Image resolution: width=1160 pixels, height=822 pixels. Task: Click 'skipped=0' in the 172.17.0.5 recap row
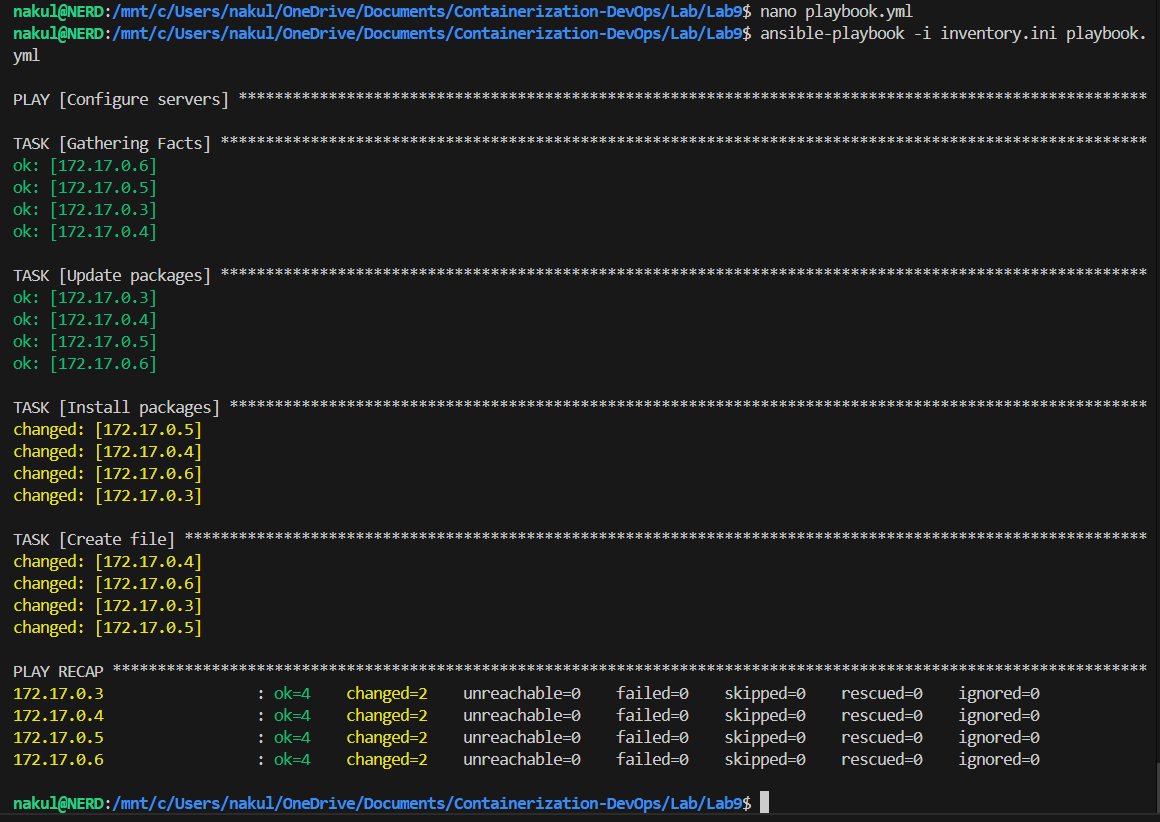(765, 738)
